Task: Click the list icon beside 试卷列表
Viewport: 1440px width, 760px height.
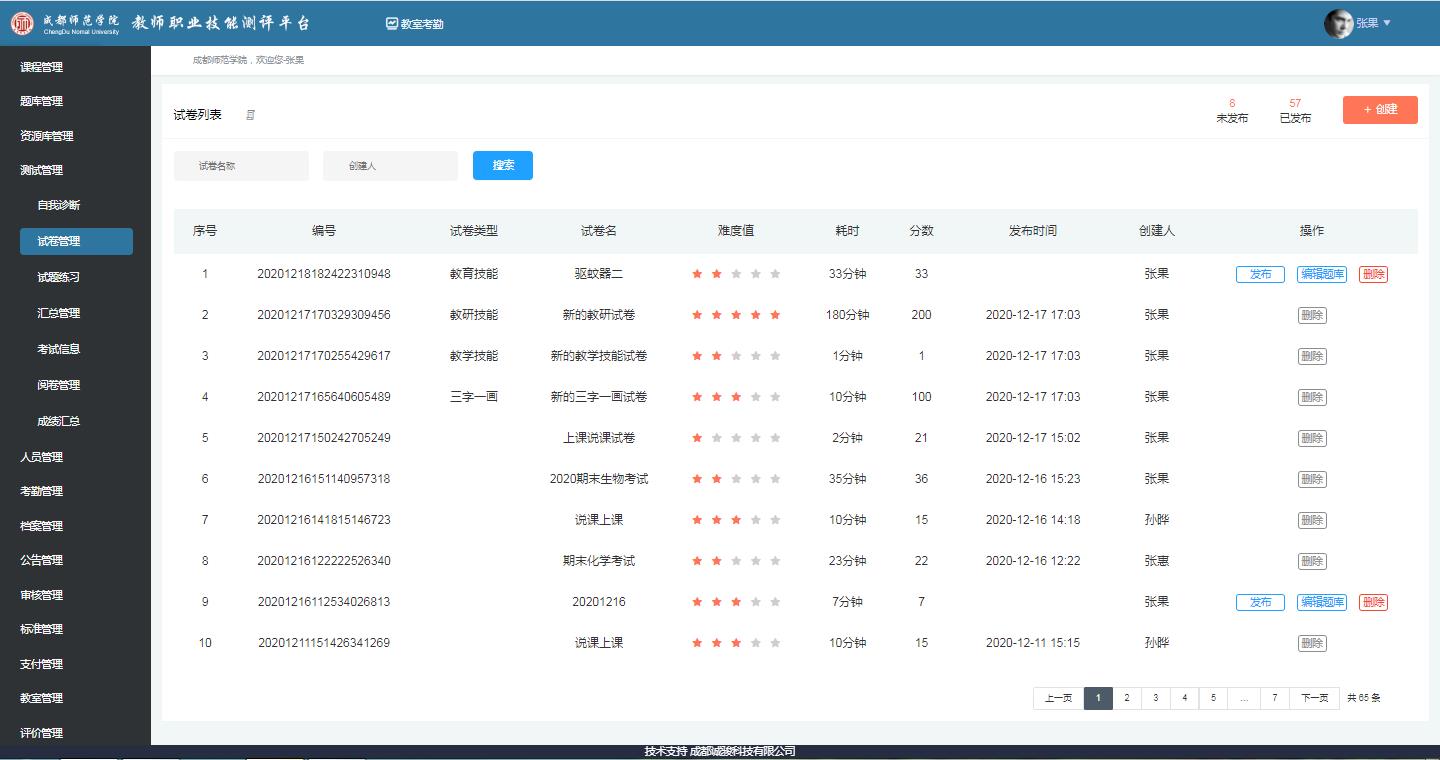Action: coord(250,115)
